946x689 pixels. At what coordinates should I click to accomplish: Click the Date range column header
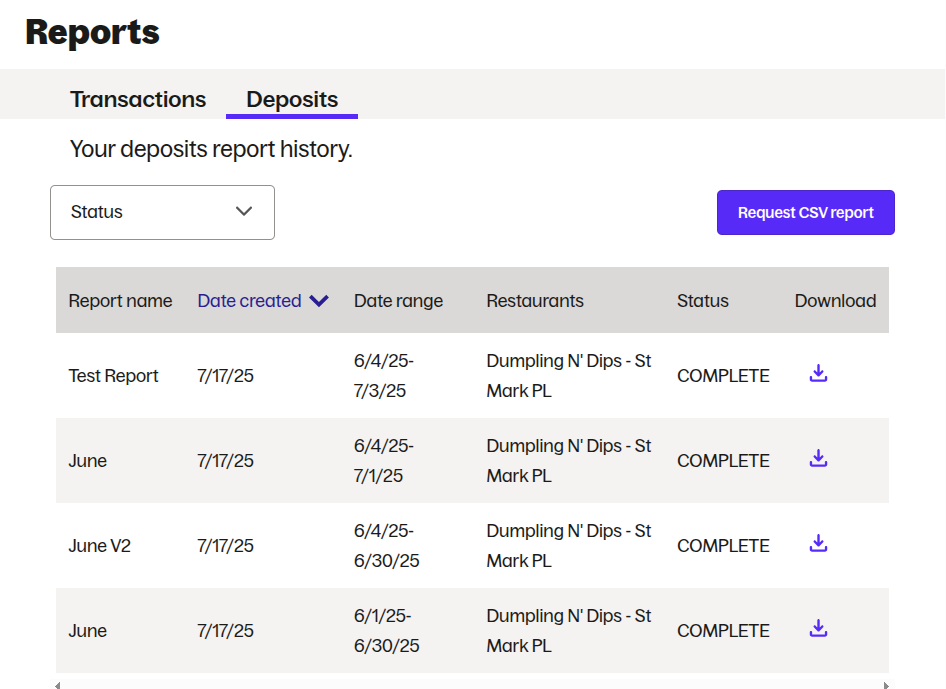(398, 300)
